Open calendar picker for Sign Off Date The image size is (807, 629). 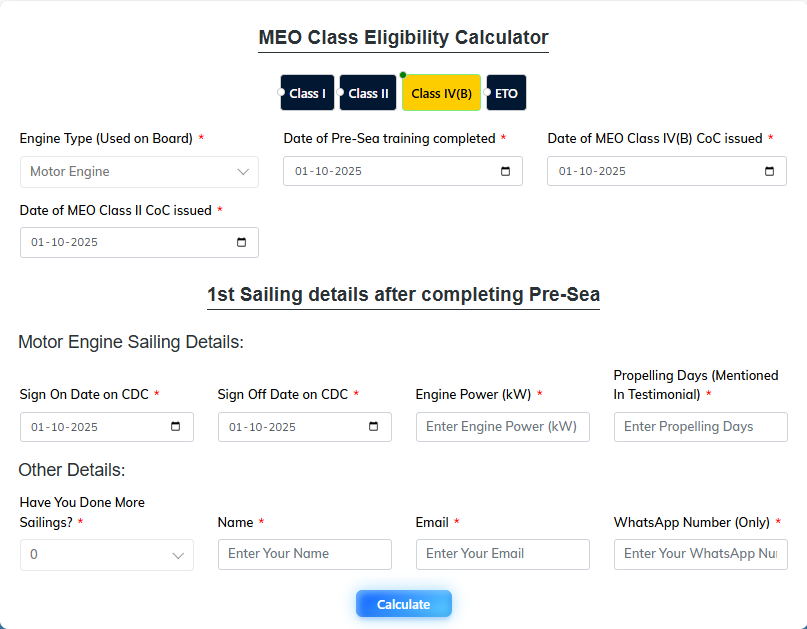(x=373, y=427)
